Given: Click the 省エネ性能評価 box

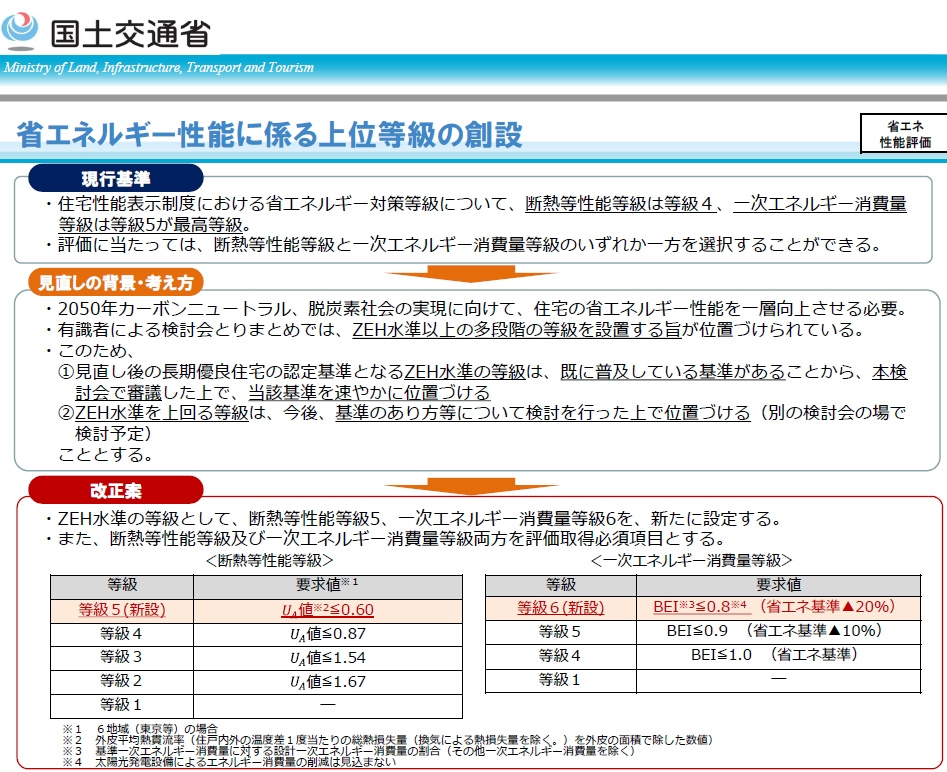Looking at the screenshot, I should [x=903, y=134].
